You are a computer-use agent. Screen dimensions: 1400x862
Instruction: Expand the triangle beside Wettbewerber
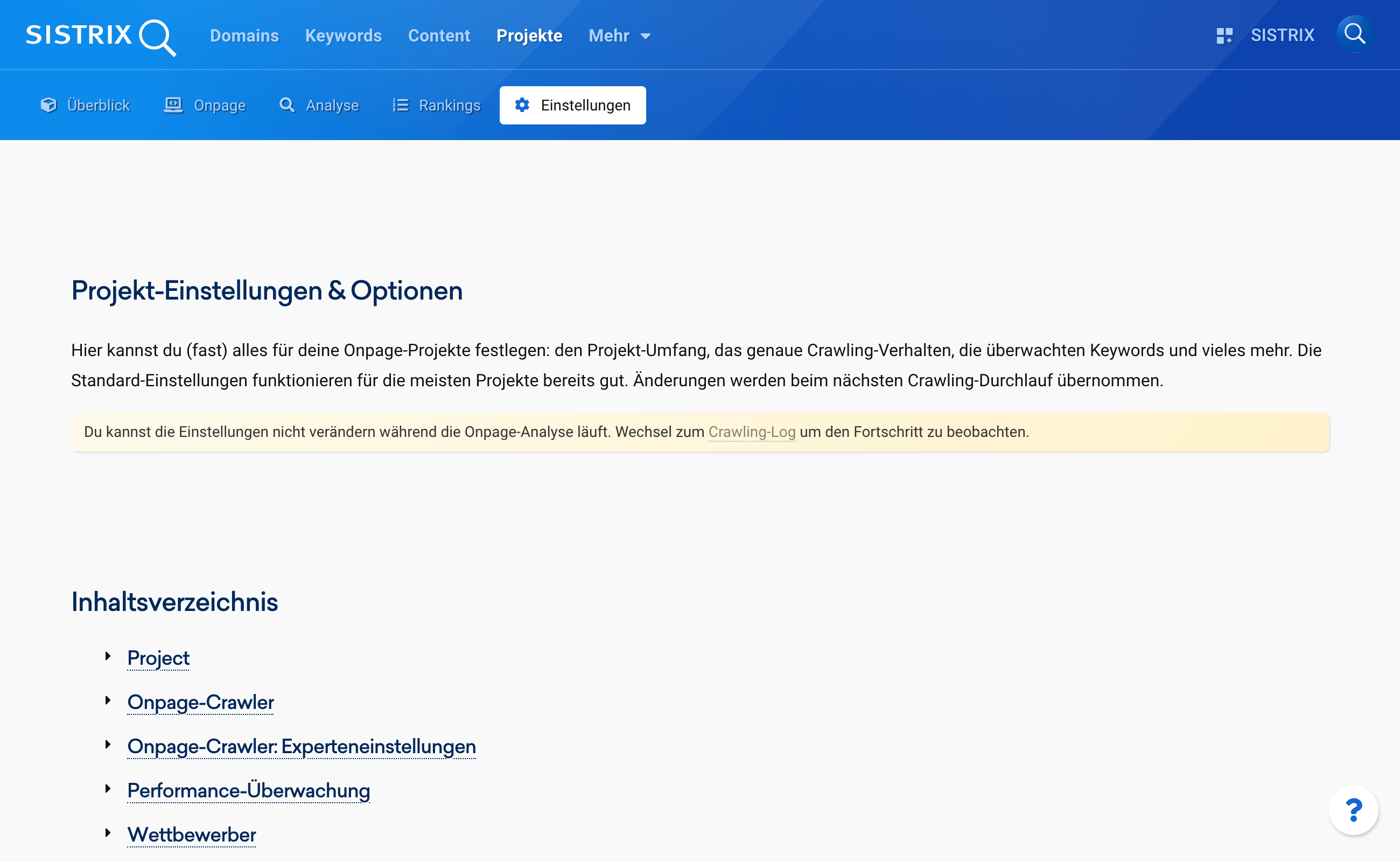point(108,833)
